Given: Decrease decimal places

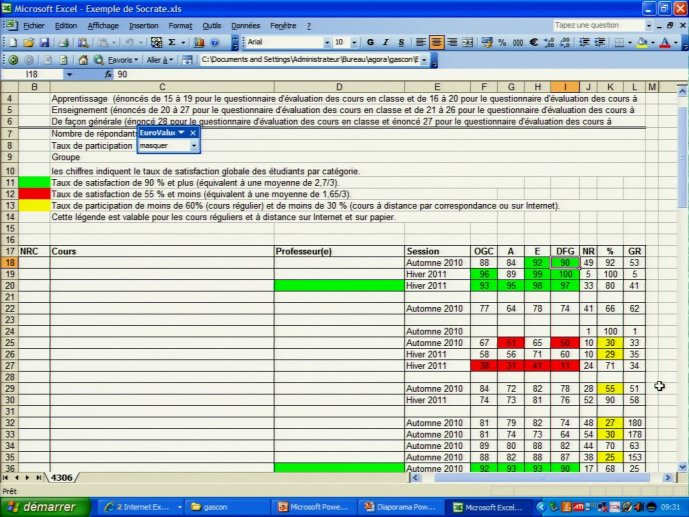Looking at the screenshot, I should [x=565, y=43].
